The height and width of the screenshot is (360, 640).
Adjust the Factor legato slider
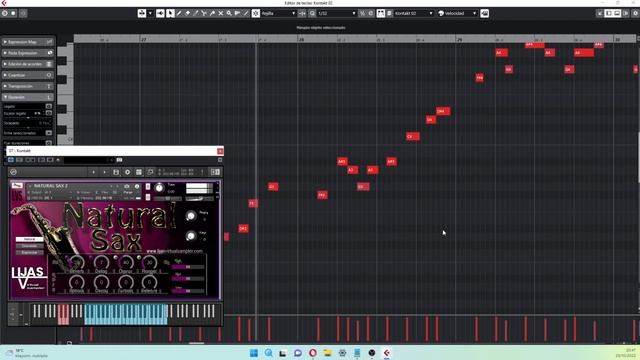pyautogui.click(x=27, y=118)
